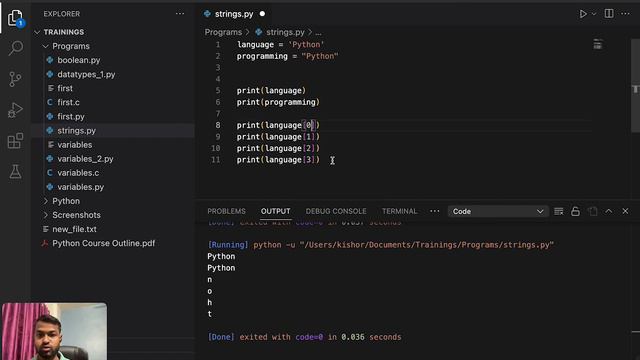Collapse the Programs folder
640x360 pixels.
point(71,46)
